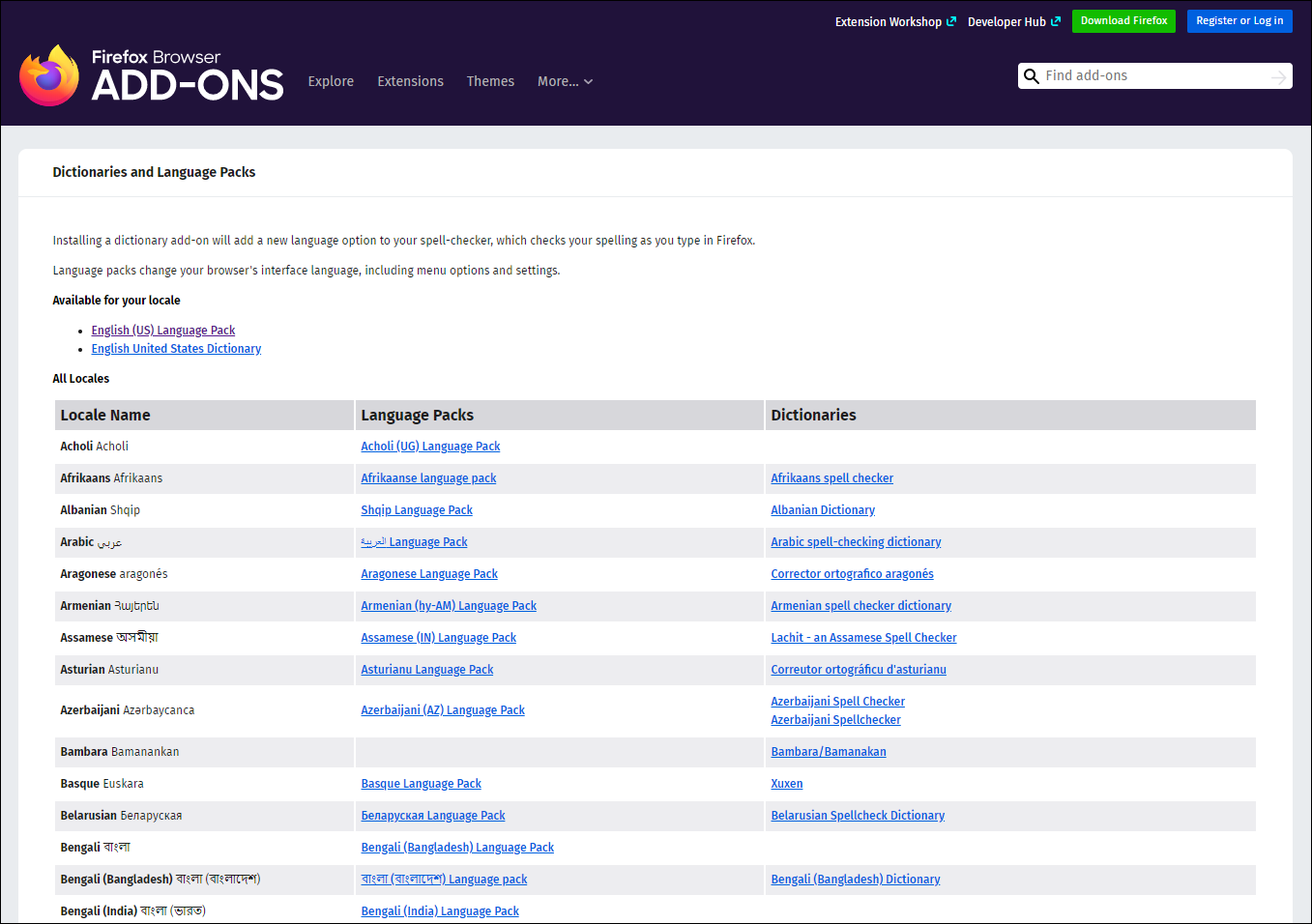Viewport: 1312px width, 924px height.
Task: Click the Firefox Browser ADD-ONS title
Action: [188, 75]
